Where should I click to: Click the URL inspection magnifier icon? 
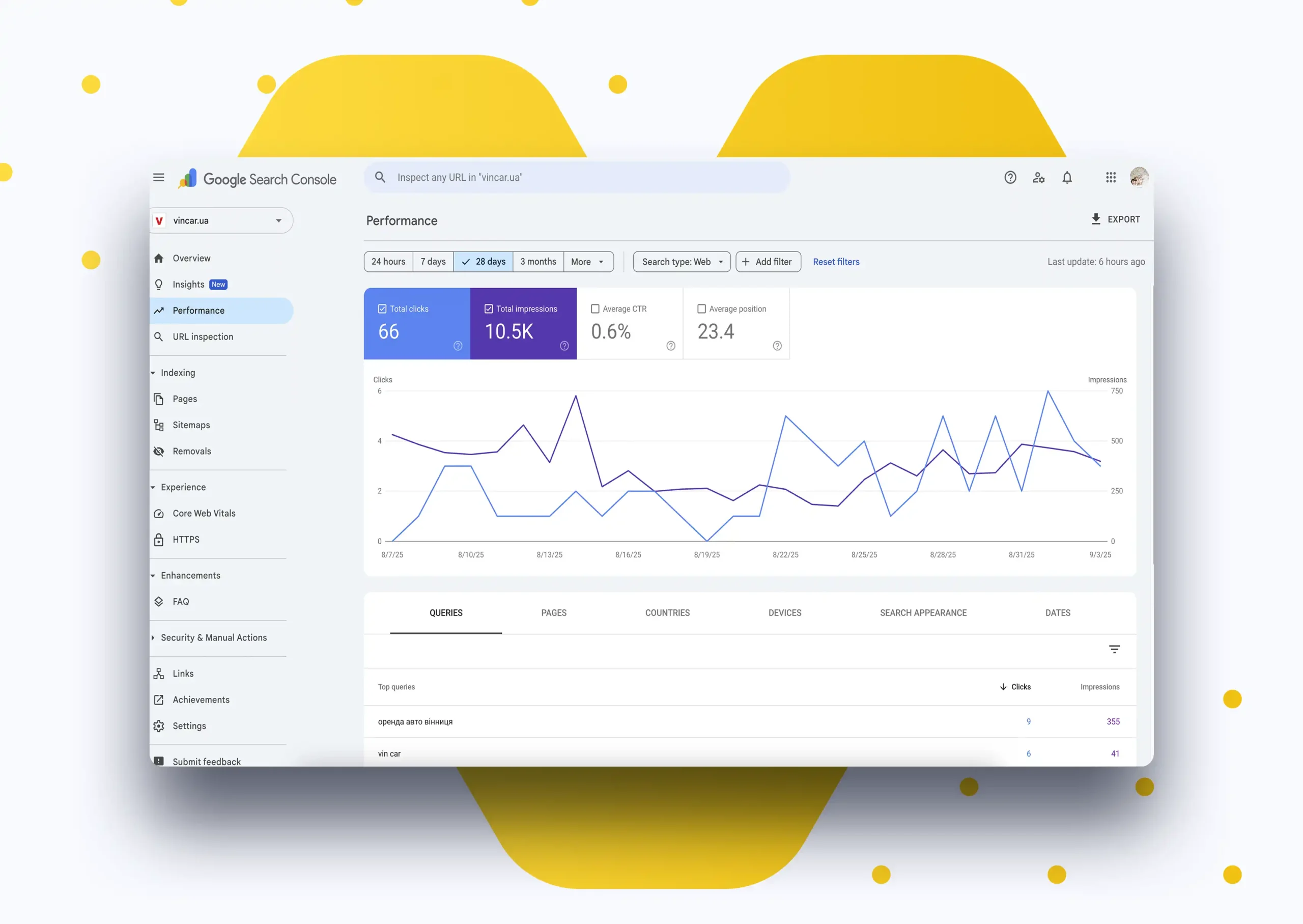click(159, 337)
